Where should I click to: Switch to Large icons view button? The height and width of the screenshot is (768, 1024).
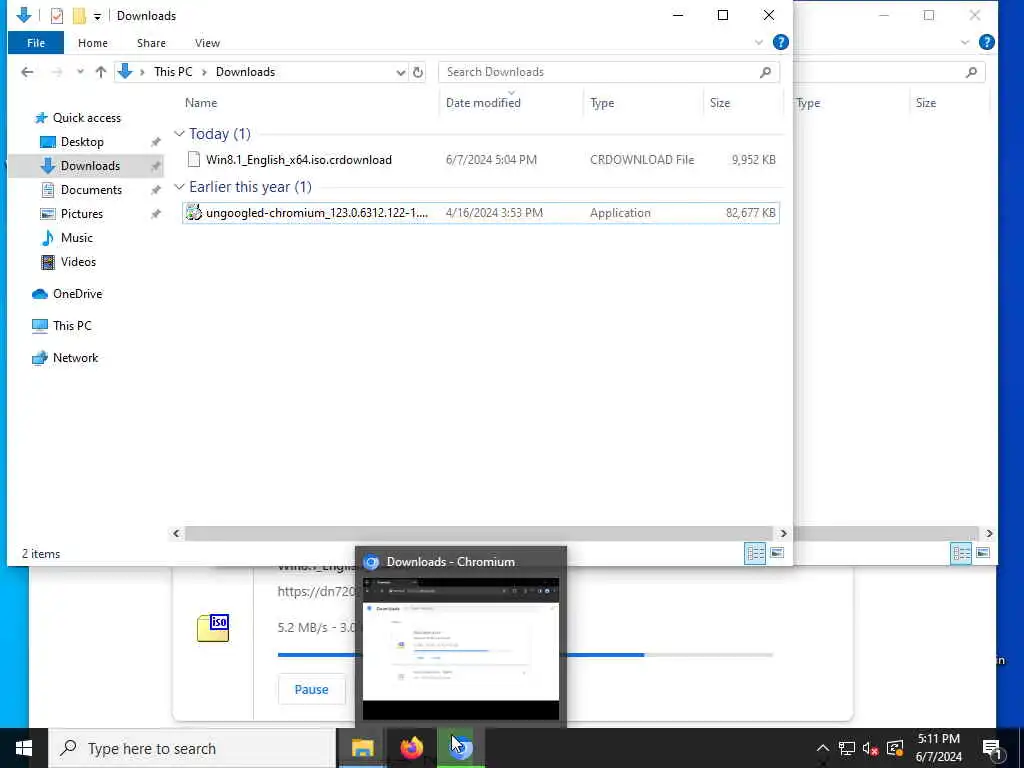coord(776,553)
